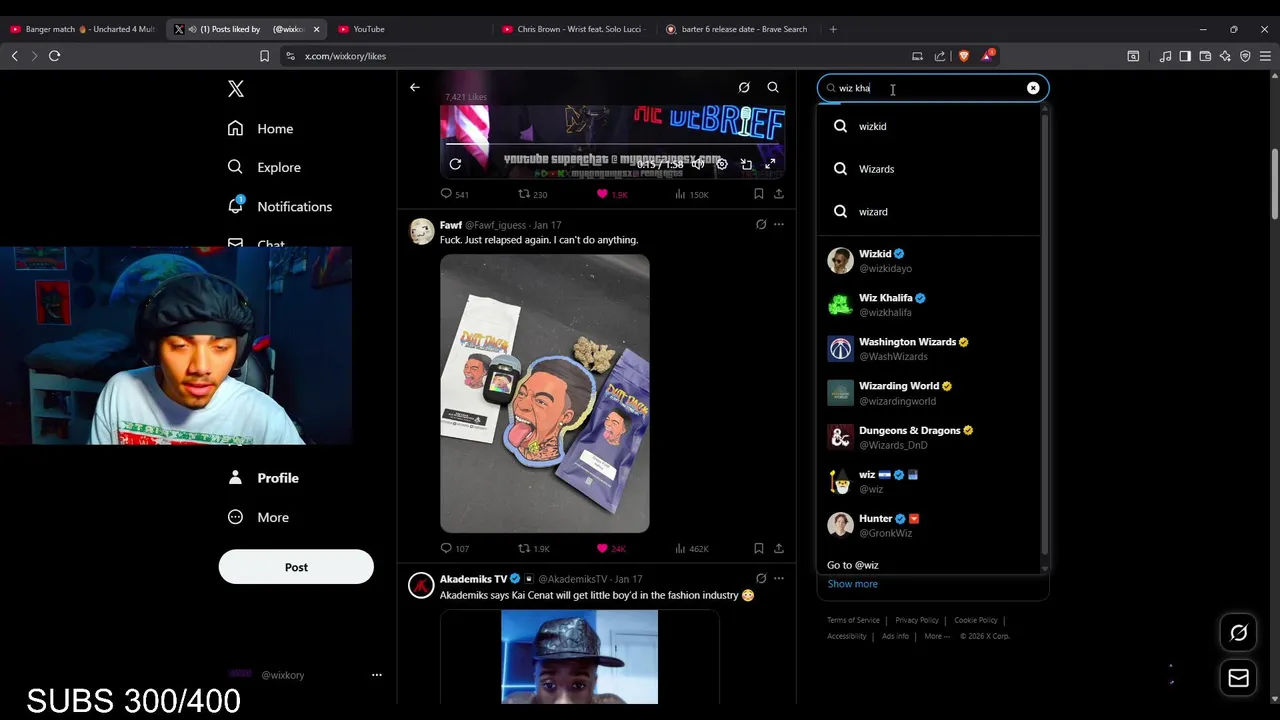1280x720 pixels.
Task: Go back using the arrow above likes
Action: pos(415,87)
